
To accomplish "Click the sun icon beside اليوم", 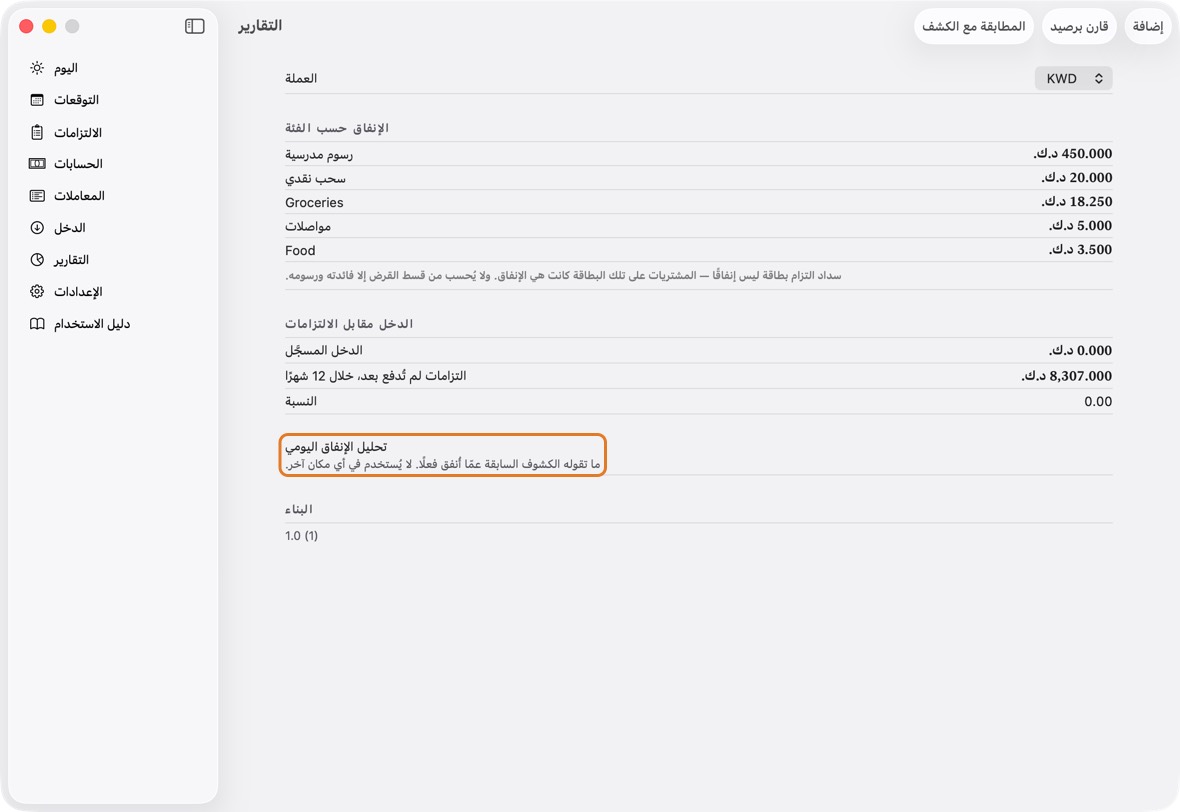I will [37, 68].
